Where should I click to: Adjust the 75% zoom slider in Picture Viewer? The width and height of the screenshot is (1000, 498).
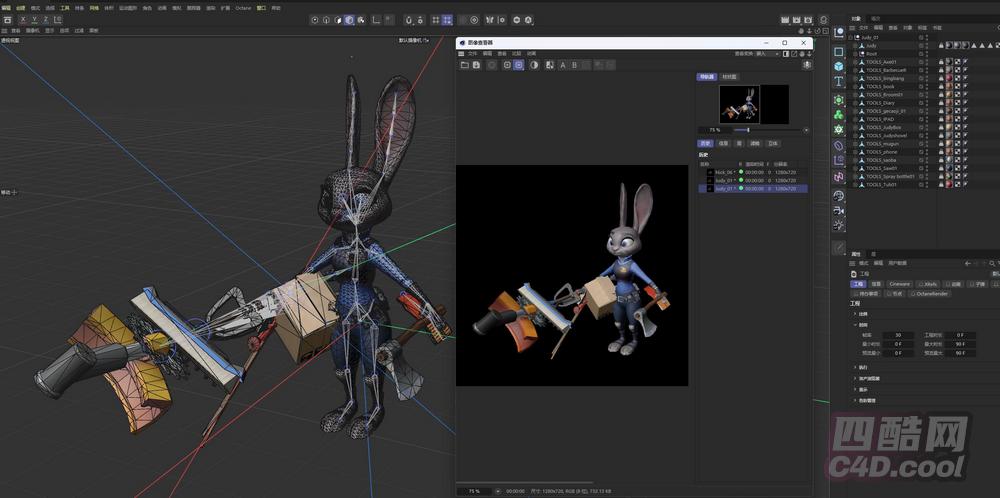(x=749, y=130)
